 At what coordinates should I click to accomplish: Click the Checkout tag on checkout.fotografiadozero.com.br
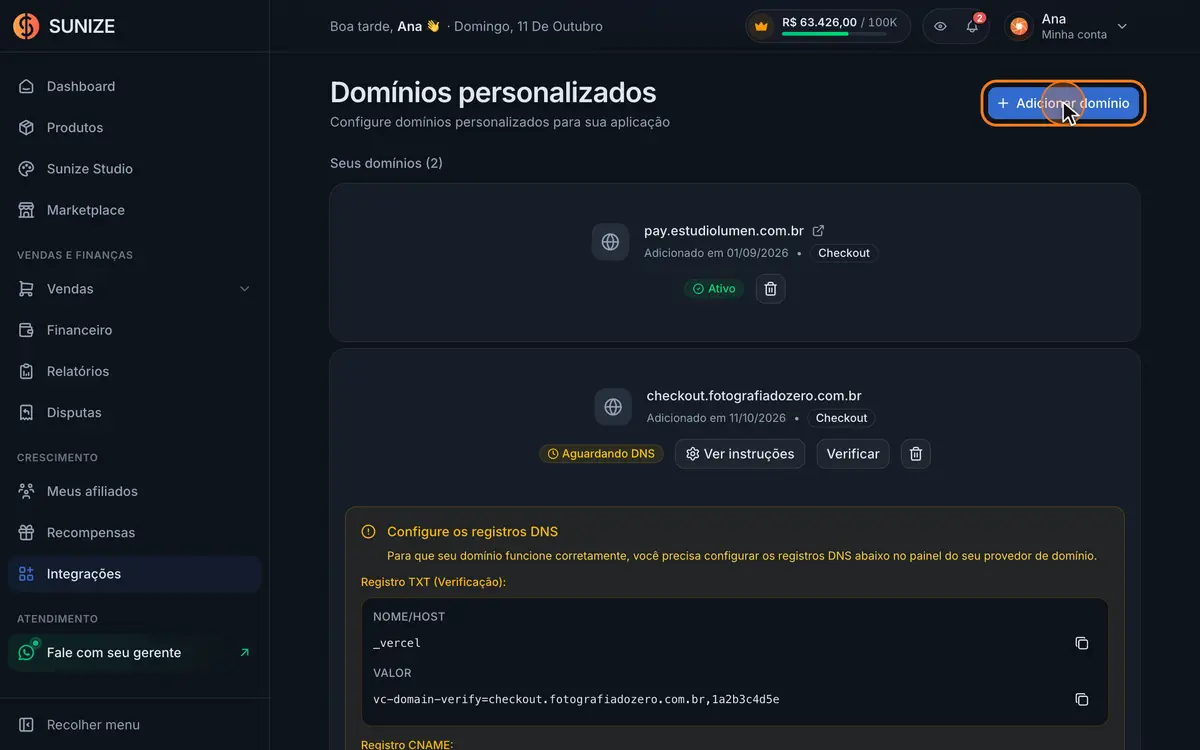pyautogui.click(x=841, y=418)
